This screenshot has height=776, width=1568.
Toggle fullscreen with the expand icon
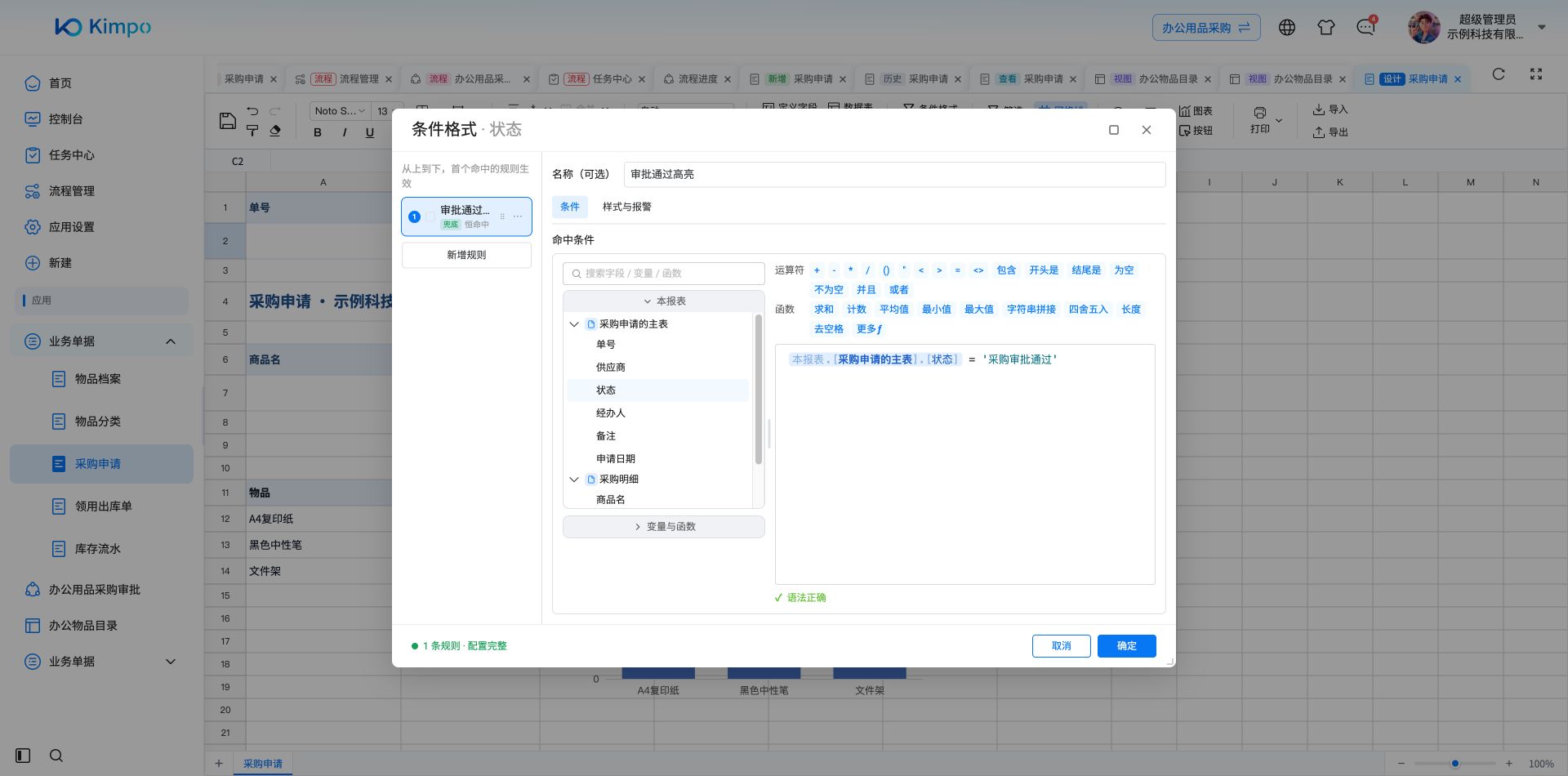click(1536, 74)
